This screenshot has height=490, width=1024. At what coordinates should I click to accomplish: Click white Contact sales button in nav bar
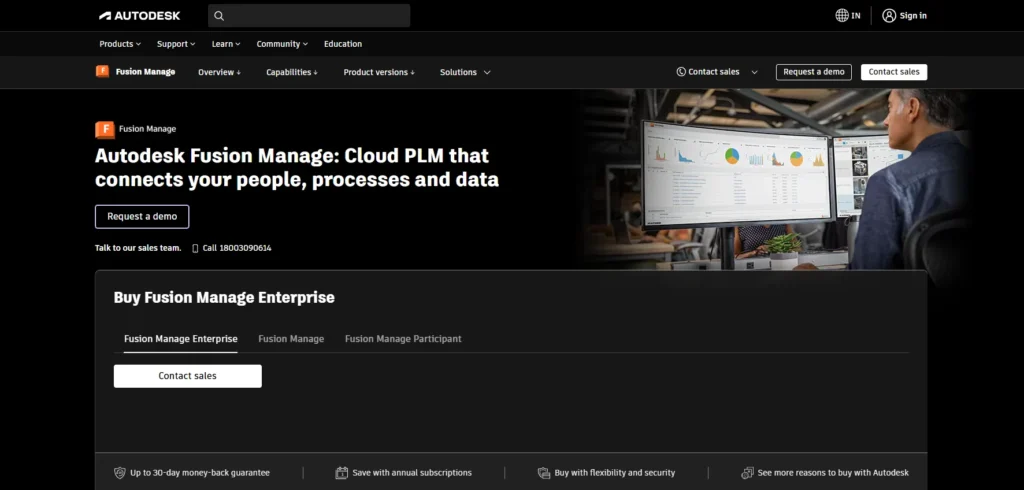point(893,72)
